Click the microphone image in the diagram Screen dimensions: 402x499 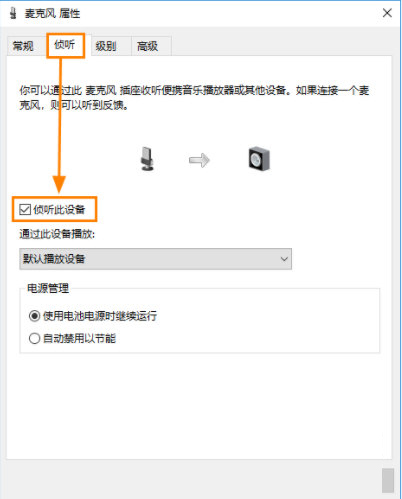[147, 159]
